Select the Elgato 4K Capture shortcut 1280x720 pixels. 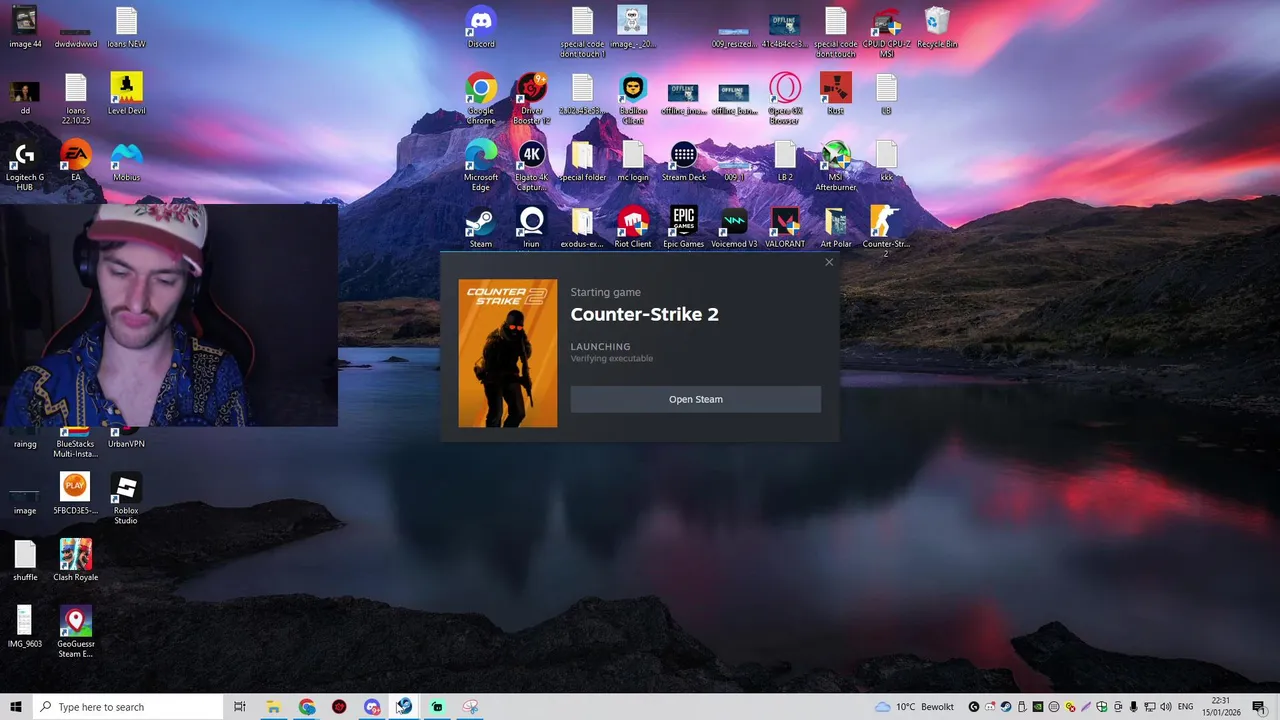[531, 165]
